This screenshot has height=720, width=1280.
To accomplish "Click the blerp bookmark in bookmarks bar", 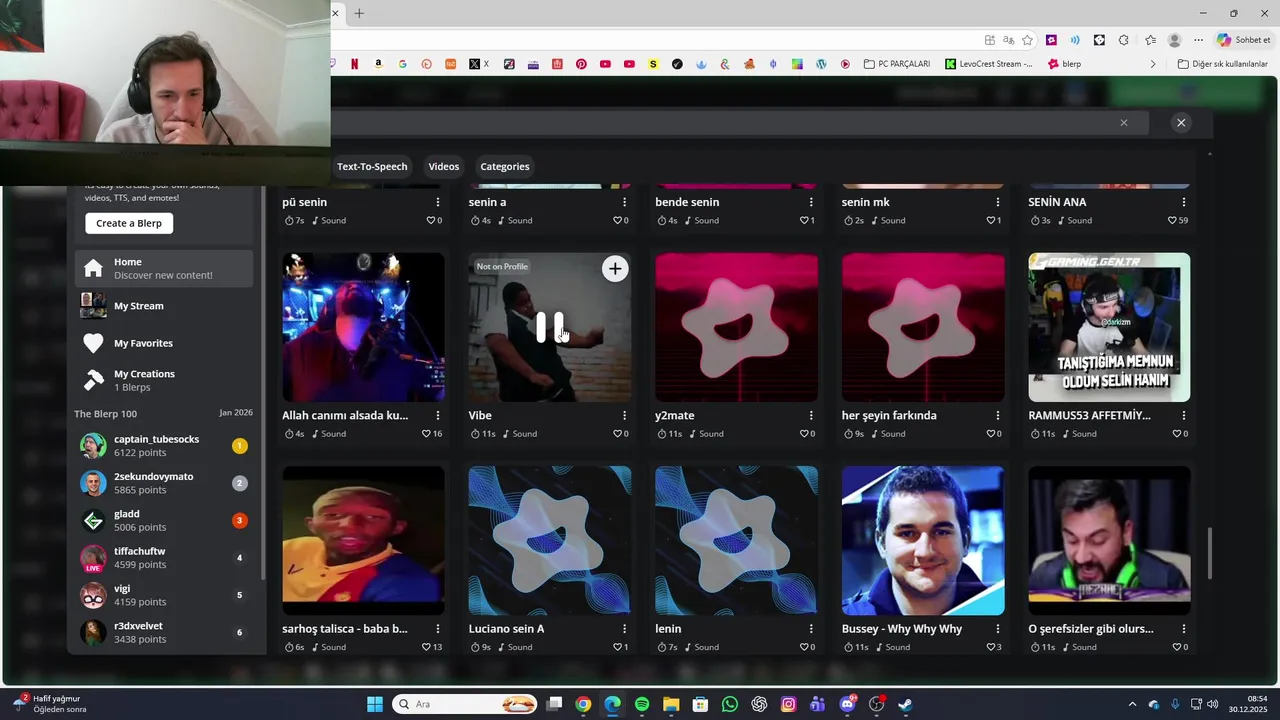I will tap(1064, 64).
